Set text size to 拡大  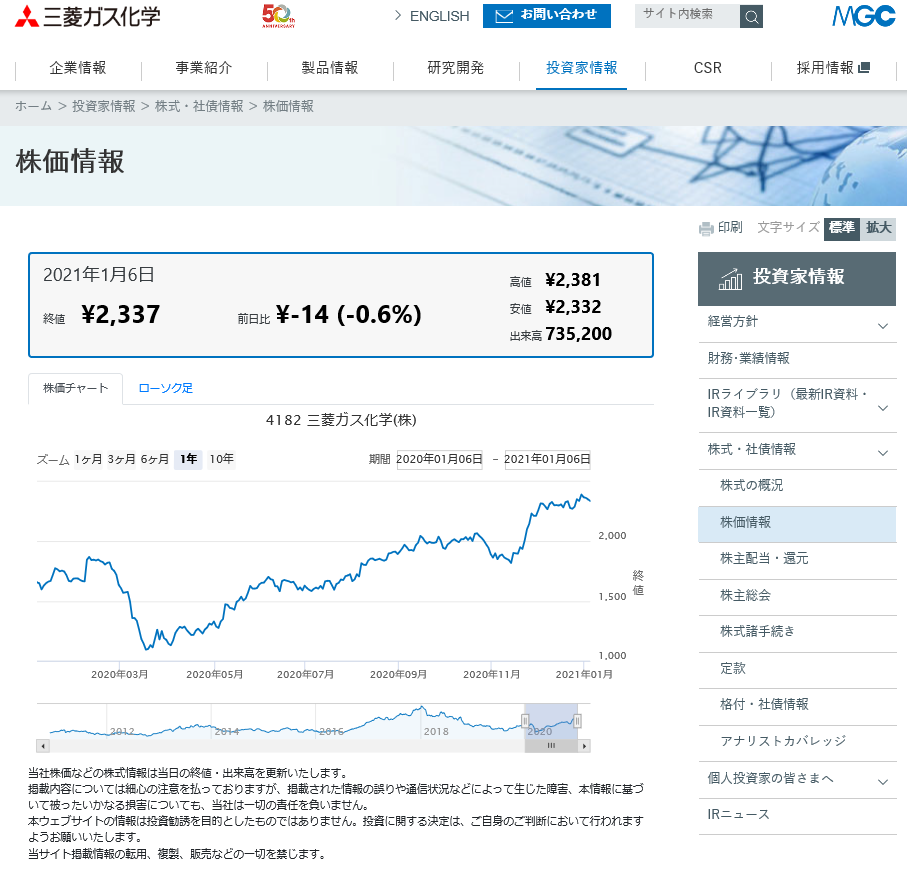pos(879,228)
